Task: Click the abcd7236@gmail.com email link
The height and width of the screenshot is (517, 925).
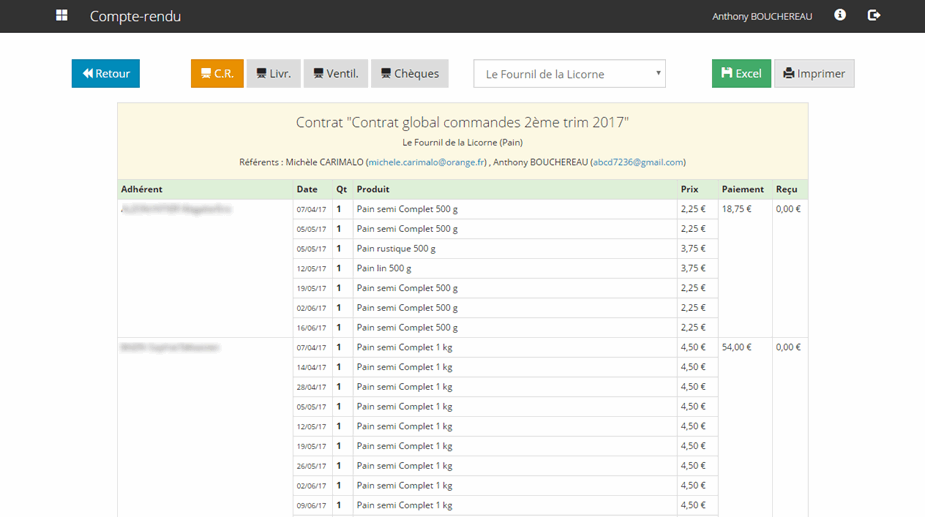Action: 638,162
